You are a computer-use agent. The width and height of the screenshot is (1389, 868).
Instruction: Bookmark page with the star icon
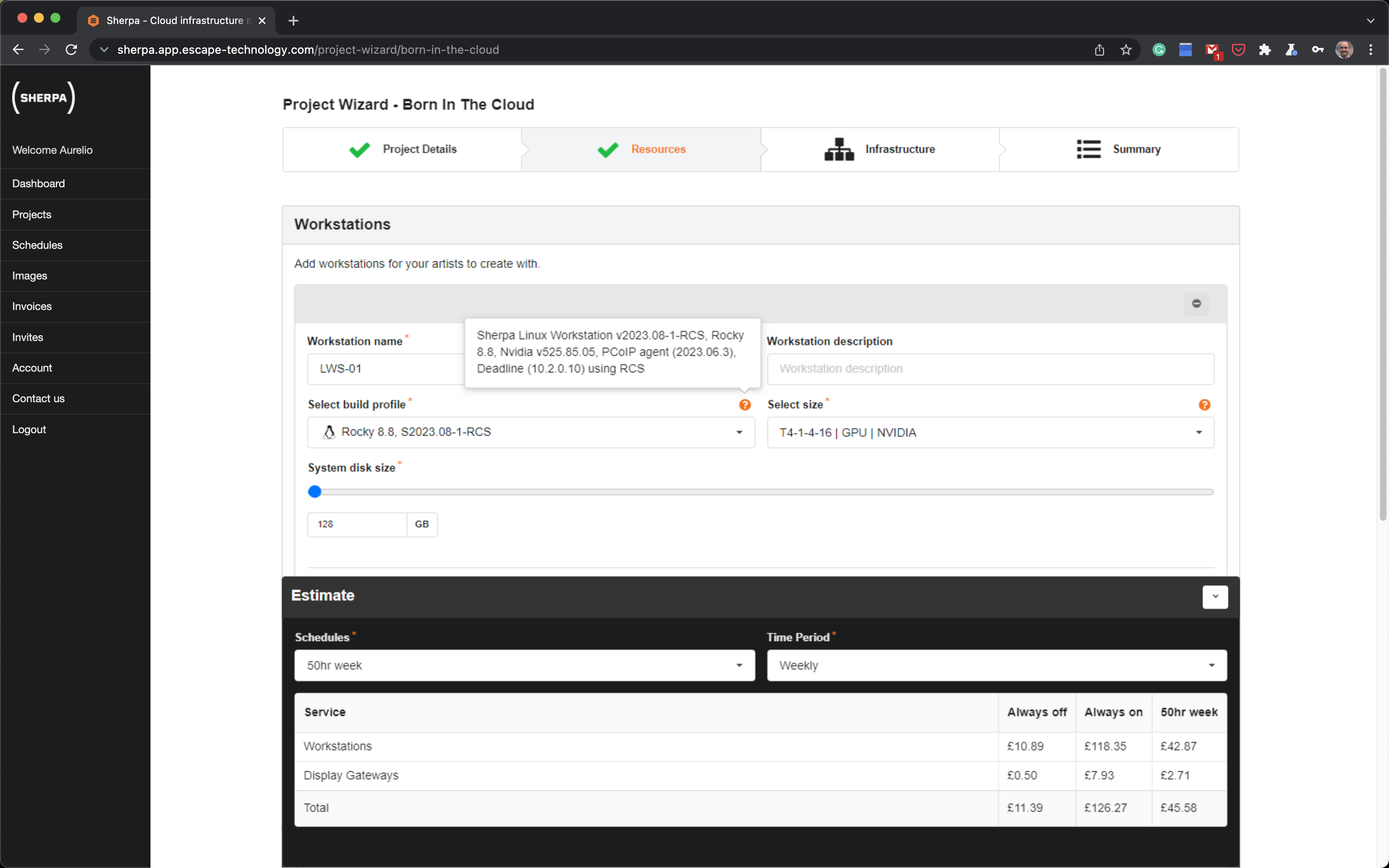[1126, 50]
